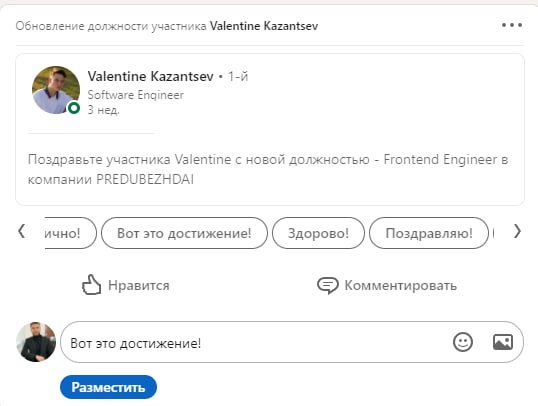The image size is (538, 406).
Task: Choose the partially hidden 'ично!' reply chip
Action: pos(70,233)
